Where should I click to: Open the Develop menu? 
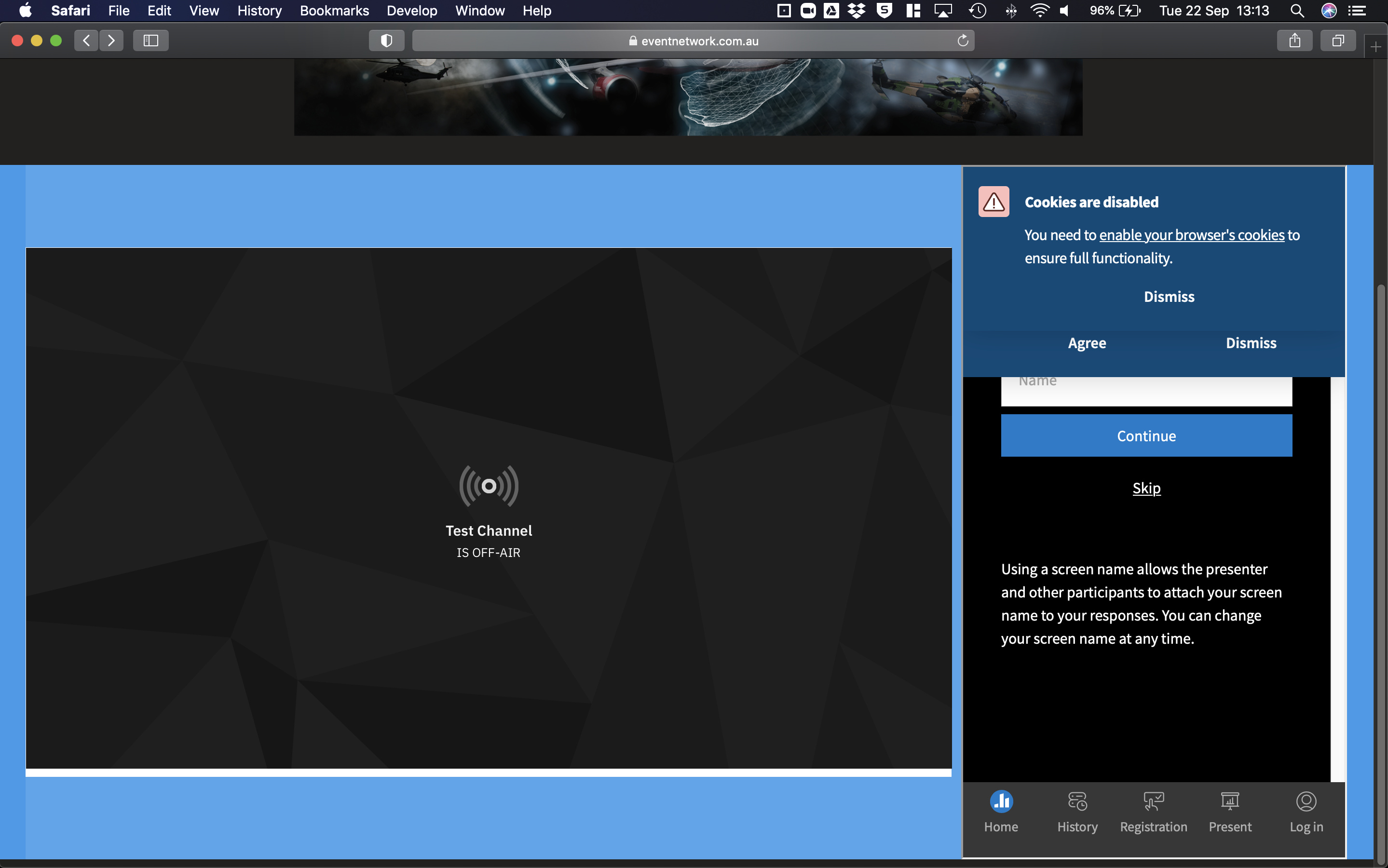[411, 10]
